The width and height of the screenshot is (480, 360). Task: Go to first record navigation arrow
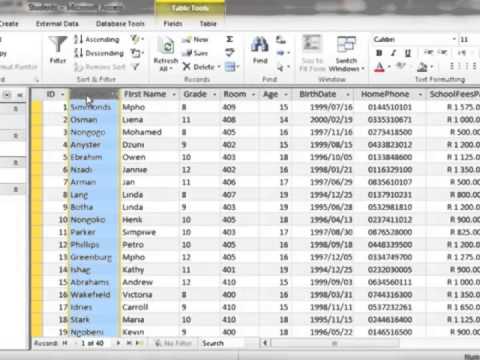click(65, 343)
